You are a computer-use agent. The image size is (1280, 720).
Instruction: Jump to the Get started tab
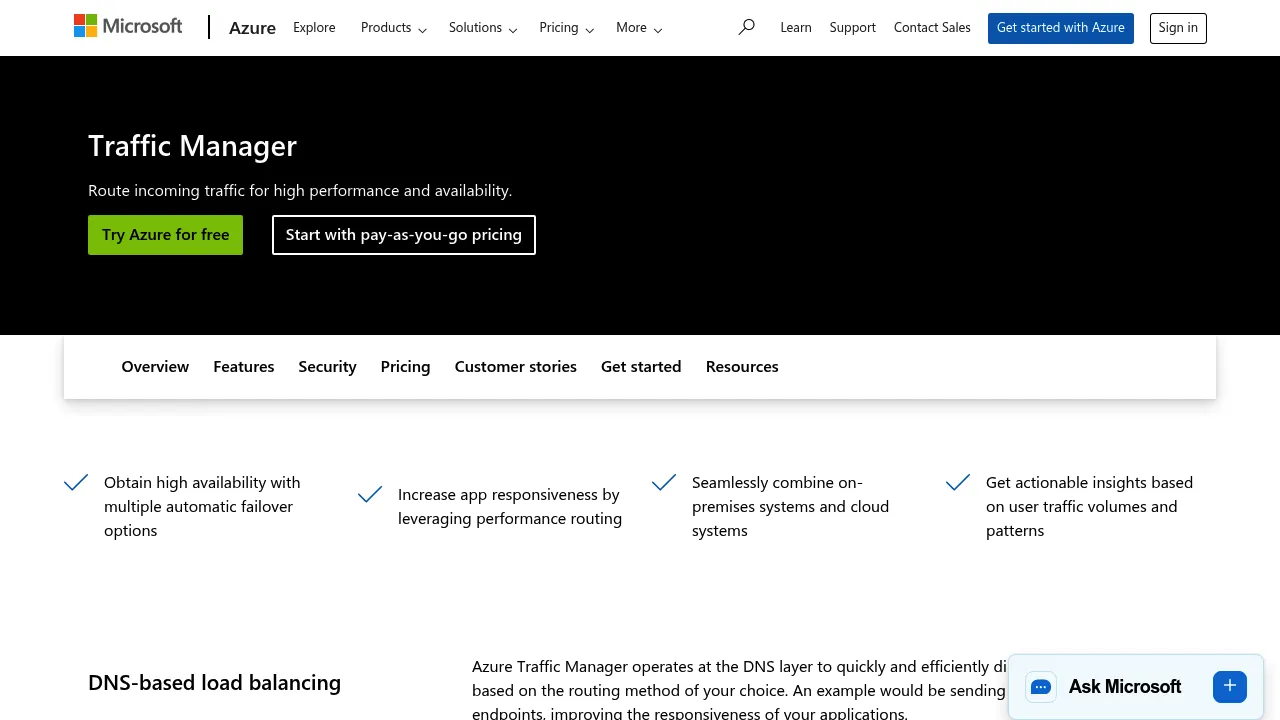pos(641,367)
